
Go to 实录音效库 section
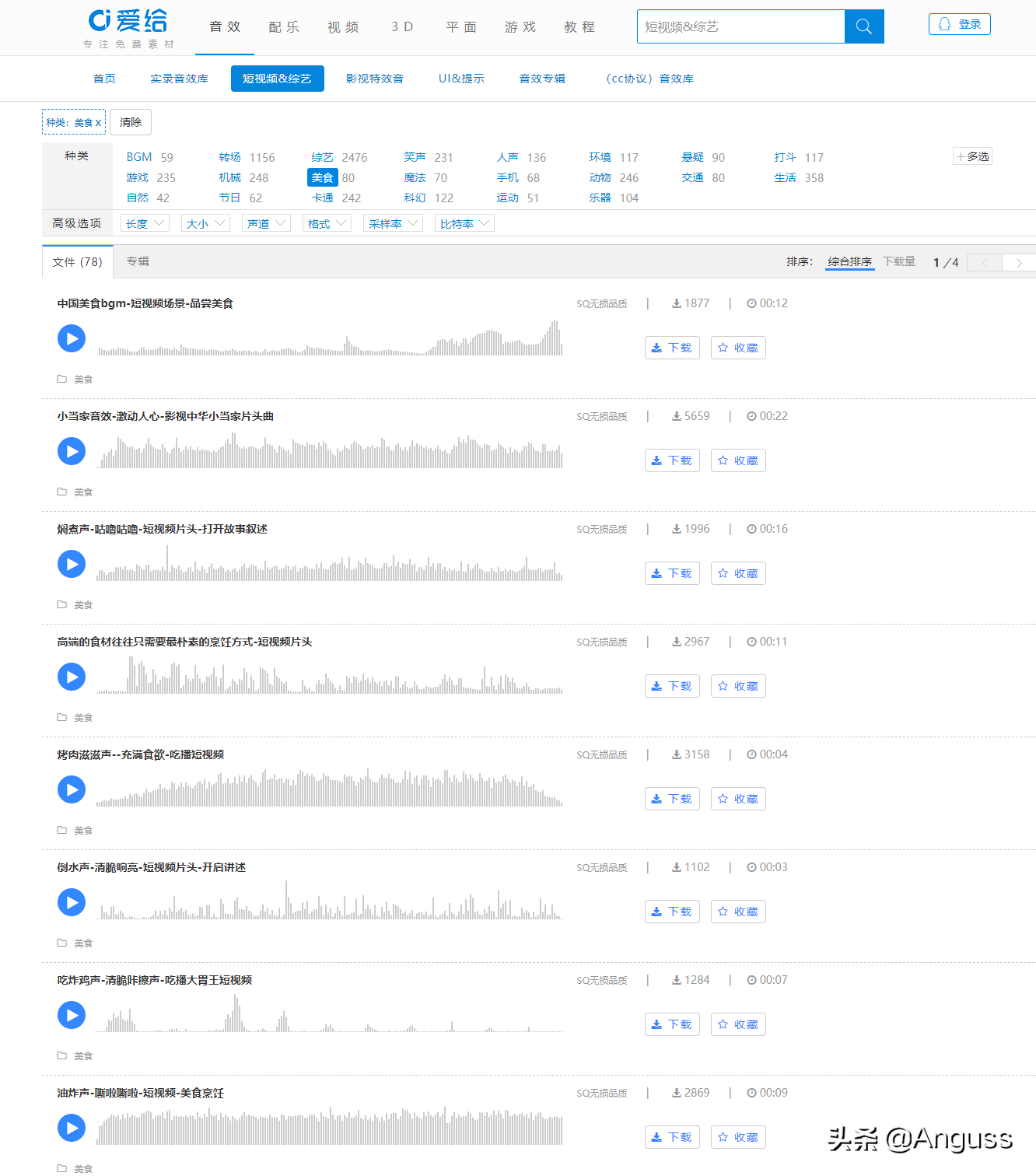tap(179, 79)
